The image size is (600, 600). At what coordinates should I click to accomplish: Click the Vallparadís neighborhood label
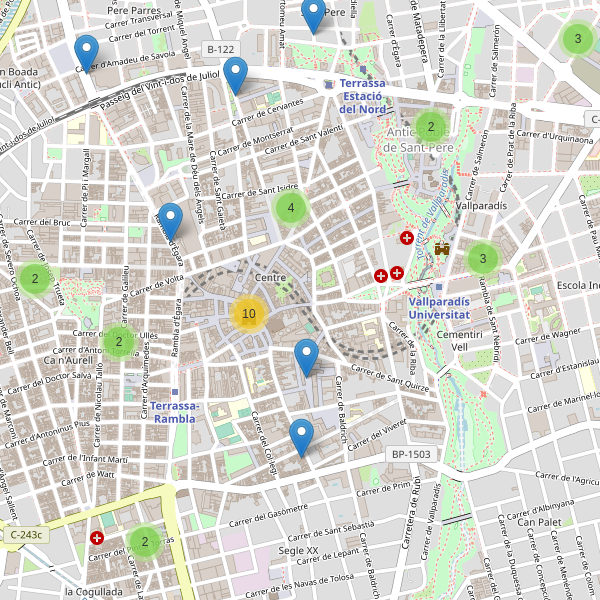[481, 206]
